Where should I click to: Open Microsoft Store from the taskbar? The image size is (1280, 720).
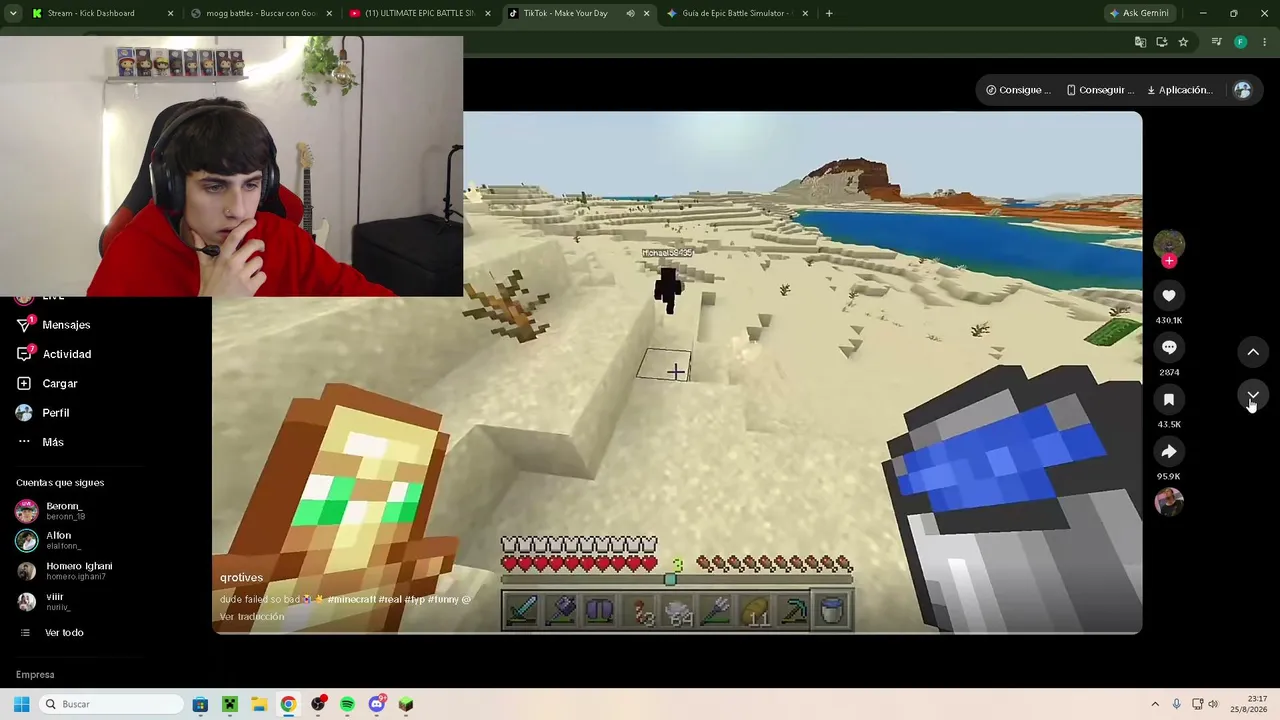click(200, 704)
